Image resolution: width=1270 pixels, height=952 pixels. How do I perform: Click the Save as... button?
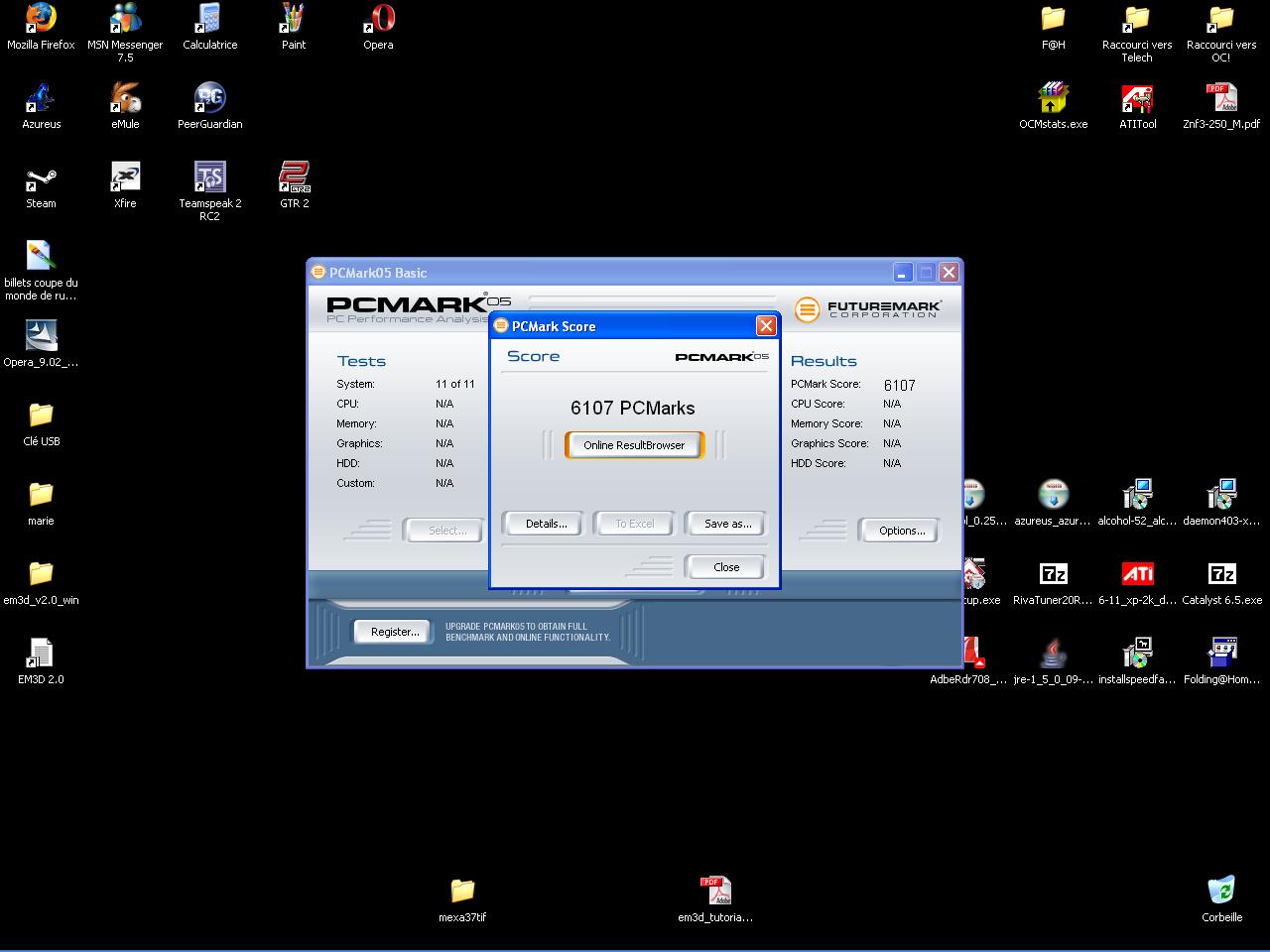pos(727,524)
